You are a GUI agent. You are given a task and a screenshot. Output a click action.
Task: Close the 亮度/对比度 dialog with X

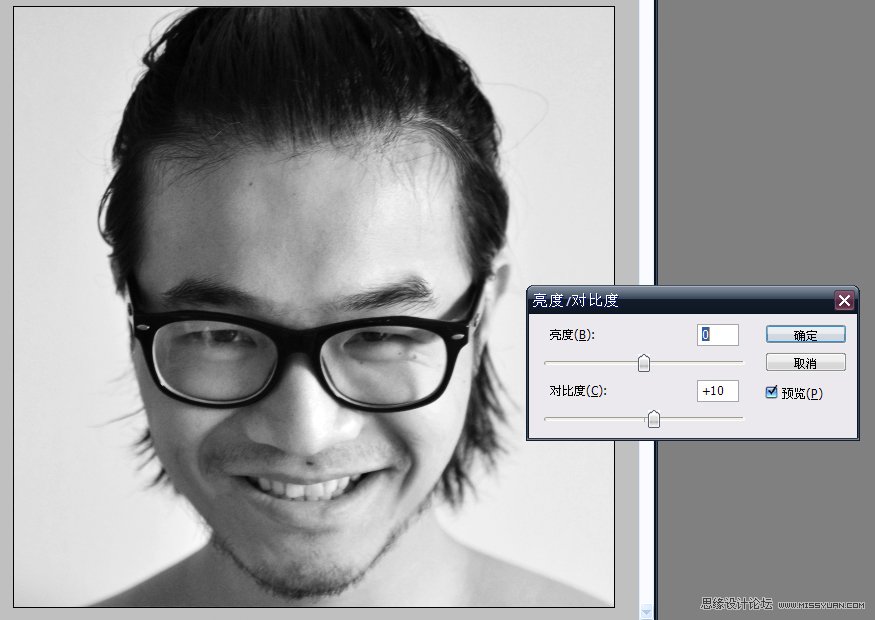point(845,300)
